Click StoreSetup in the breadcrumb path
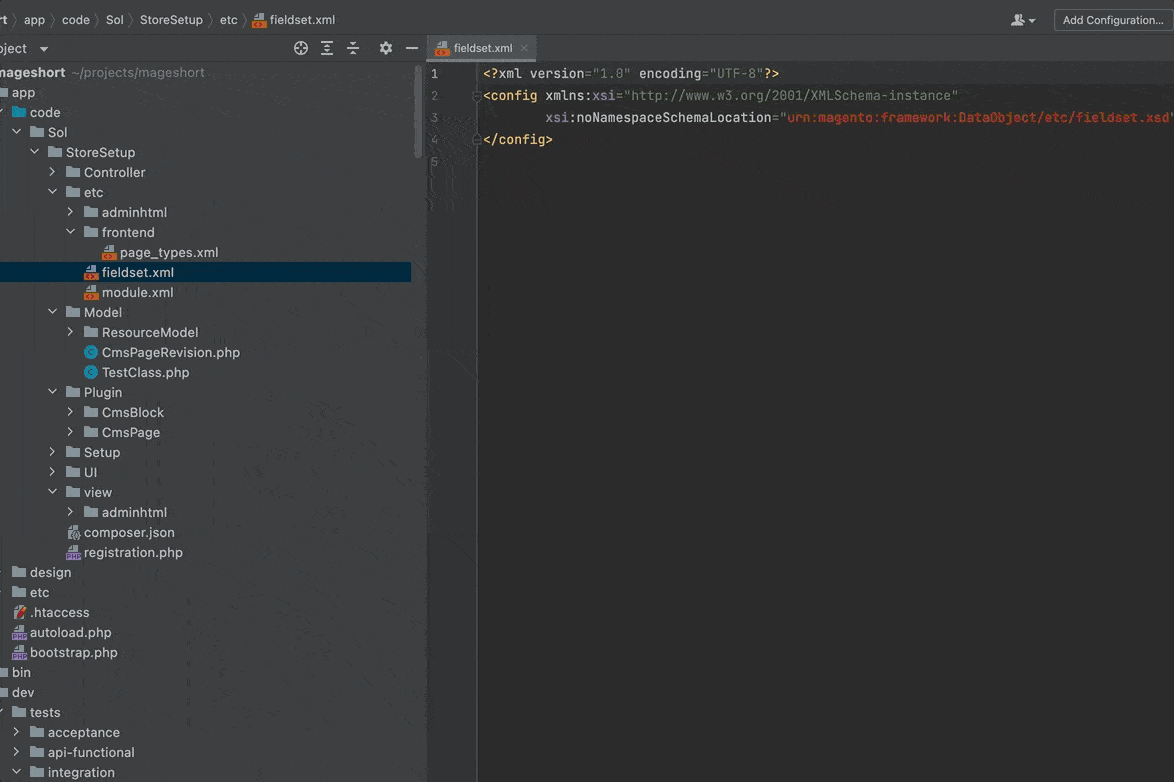Viewport: 1174px width, 782px height. pos(171,20)
